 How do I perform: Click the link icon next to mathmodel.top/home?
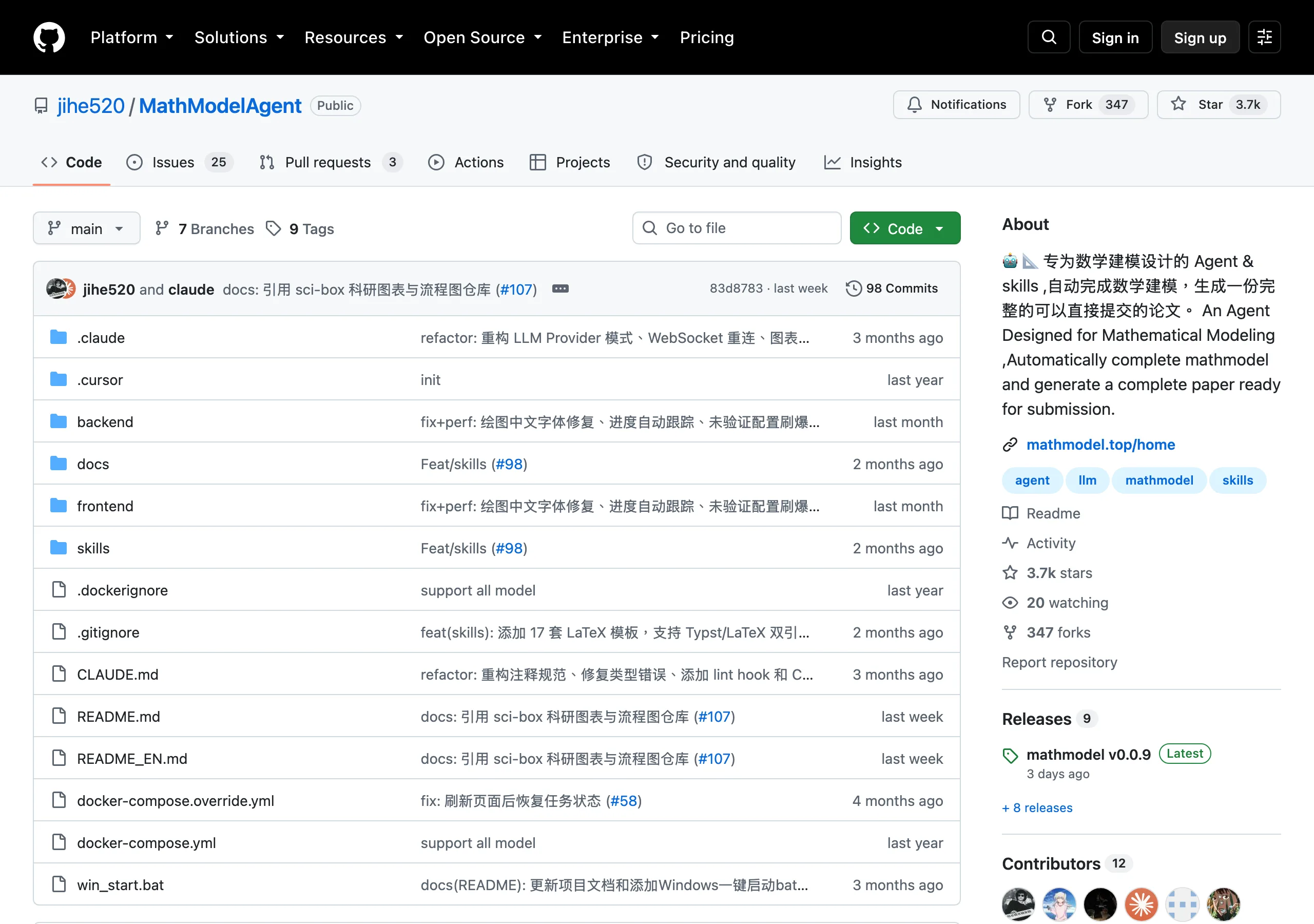pyautogui.click(x=1010, y=445)
